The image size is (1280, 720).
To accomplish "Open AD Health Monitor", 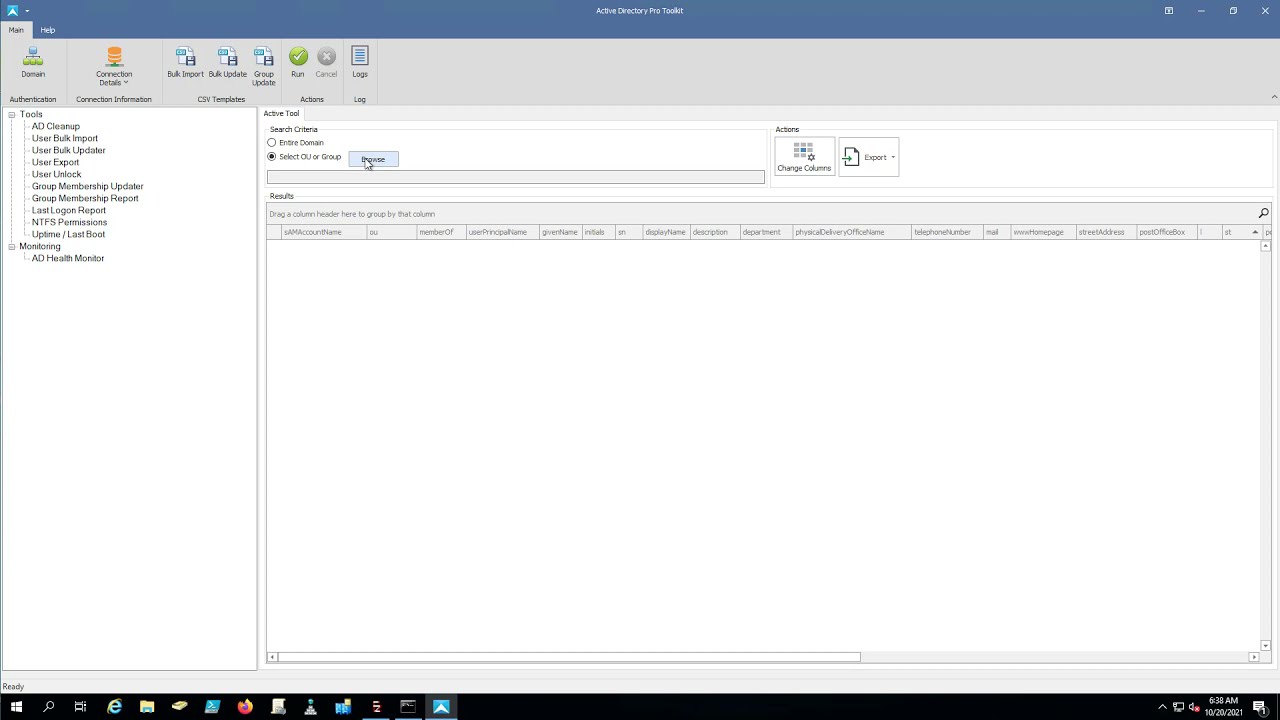I will click(68, 258).
